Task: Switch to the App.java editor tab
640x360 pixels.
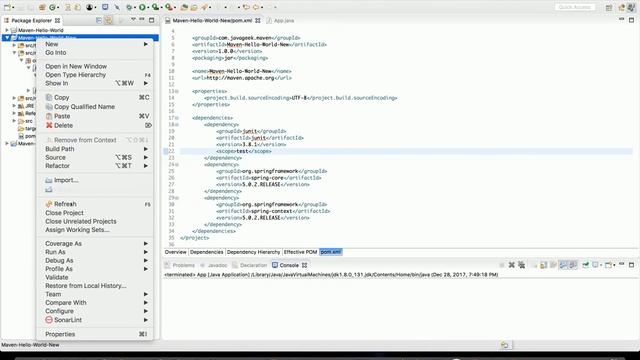Action: pyautogui.click(x=280, y=20)
